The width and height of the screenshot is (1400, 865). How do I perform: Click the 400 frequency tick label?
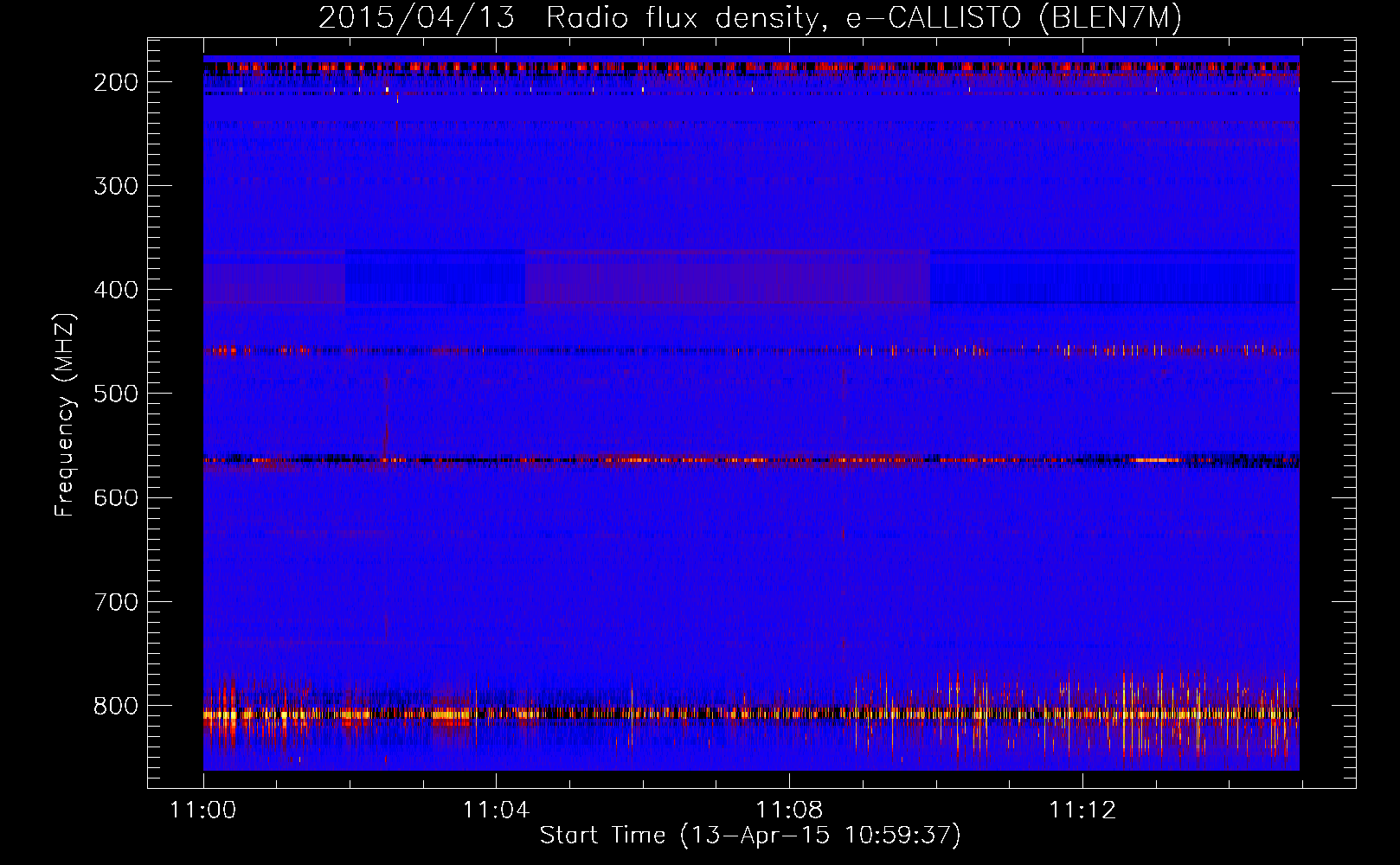click(x=116, y=290)
